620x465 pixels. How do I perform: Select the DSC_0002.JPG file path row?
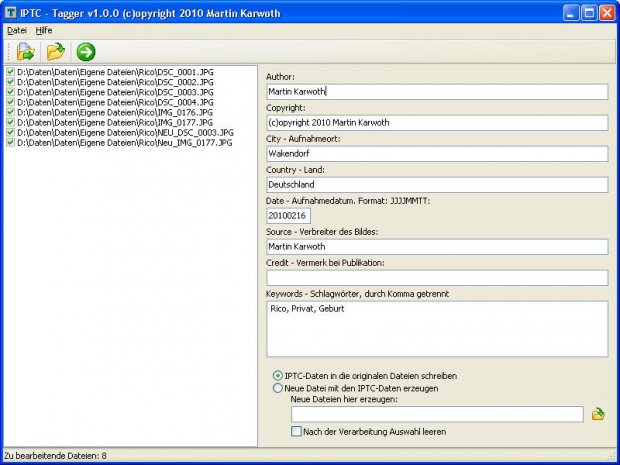115,82
